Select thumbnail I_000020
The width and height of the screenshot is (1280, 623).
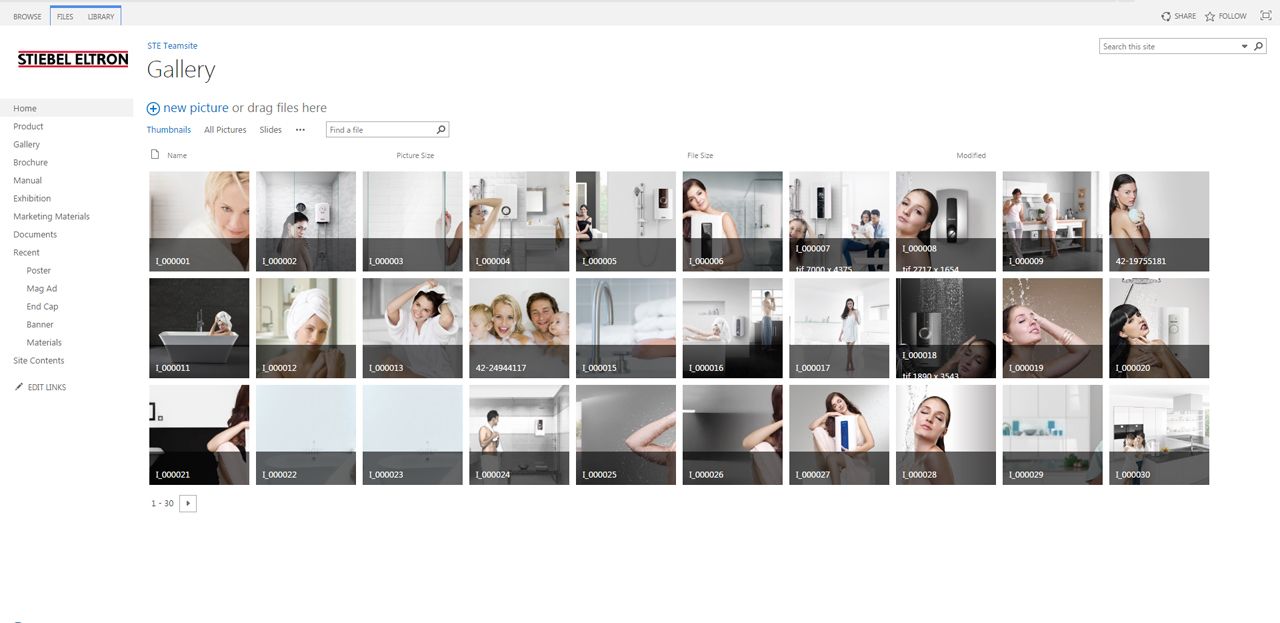[x=1159, y=328]
